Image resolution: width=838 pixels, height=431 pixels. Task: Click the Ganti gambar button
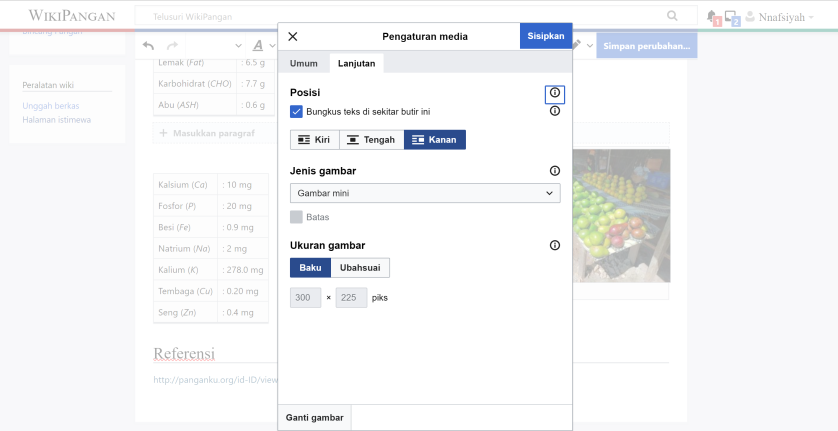pos(314,417)
